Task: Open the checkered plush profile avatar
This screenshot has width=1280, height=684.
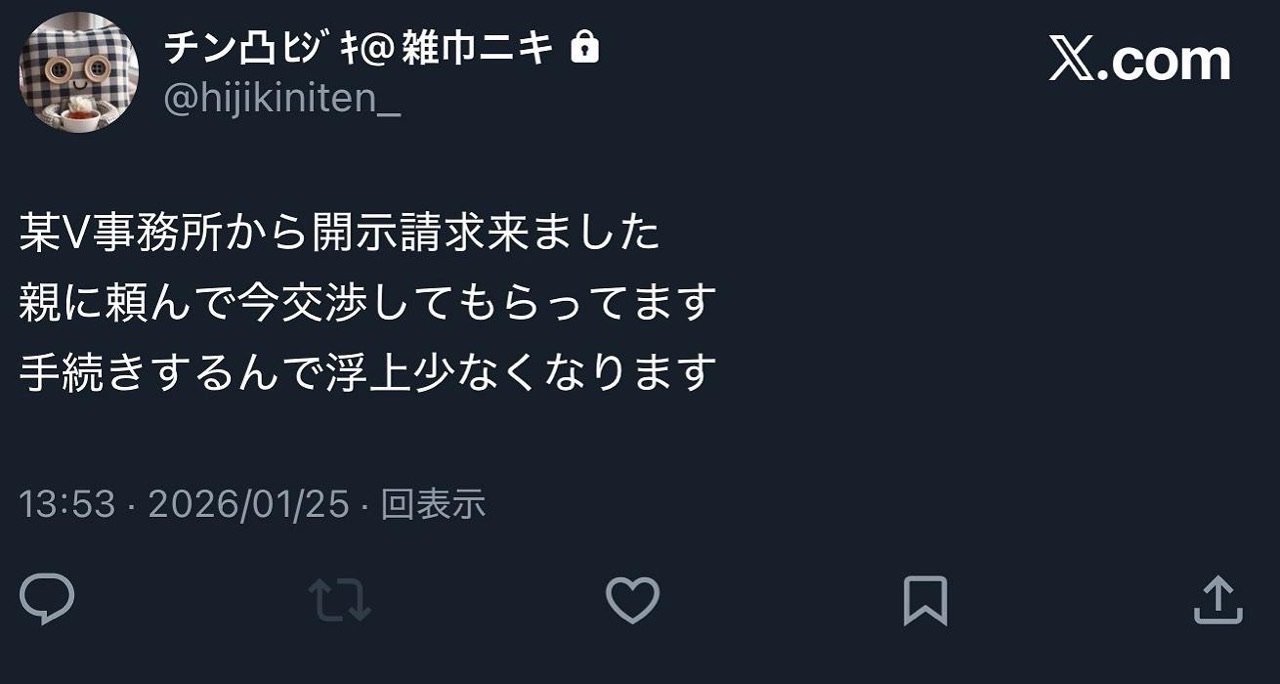Action: [x=78, y=70]
